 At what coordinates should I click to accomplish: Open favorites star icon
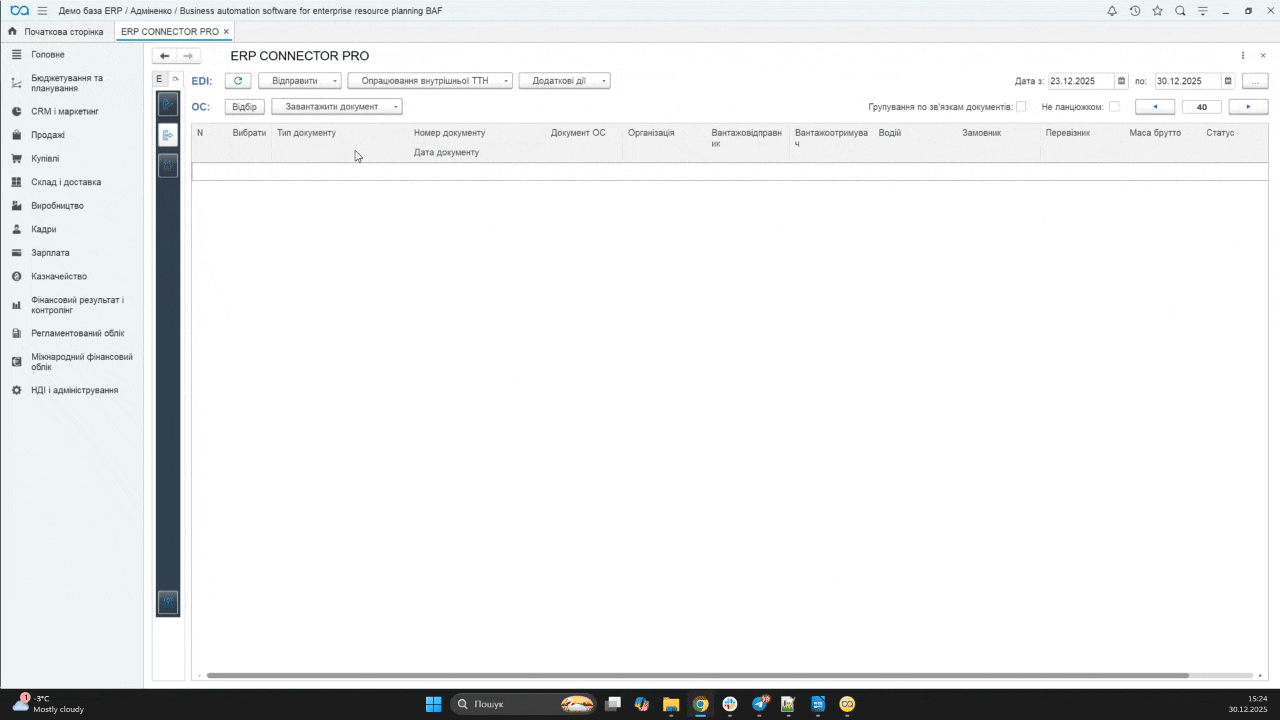[1158, 11]
